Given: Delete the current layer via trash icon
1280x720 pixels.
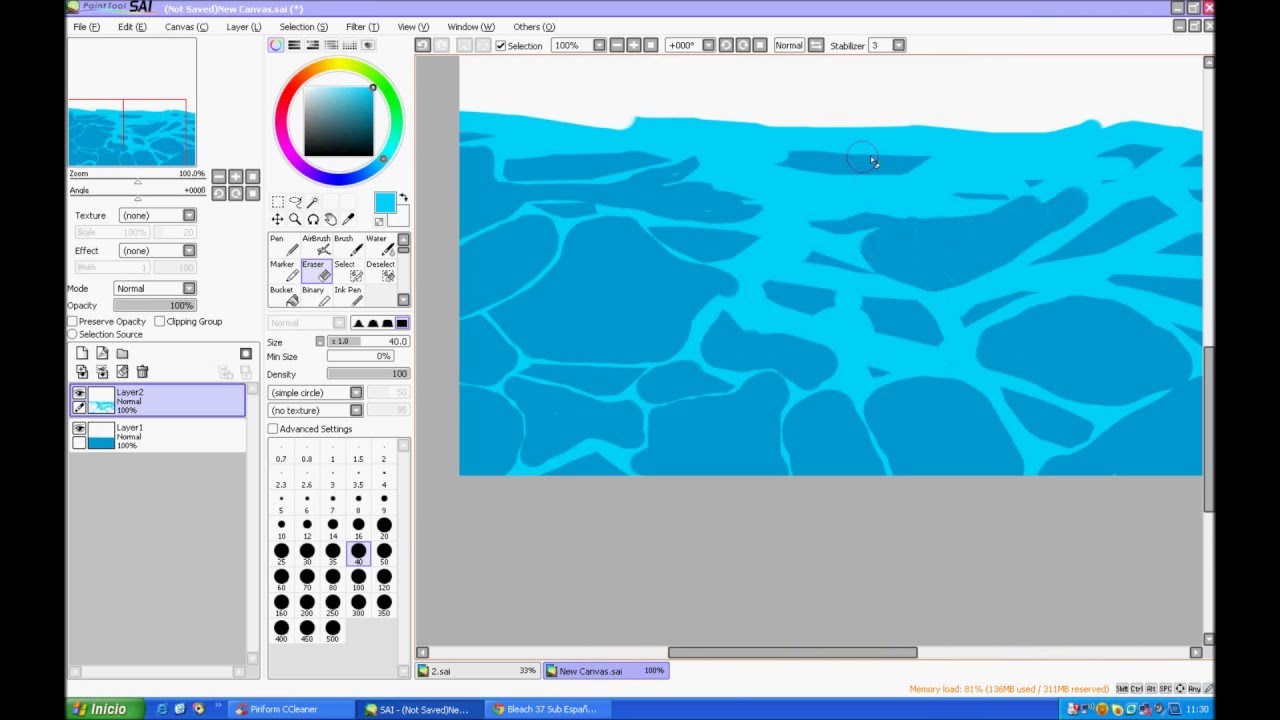Looking at the screenshot, I should click(142, 371).
